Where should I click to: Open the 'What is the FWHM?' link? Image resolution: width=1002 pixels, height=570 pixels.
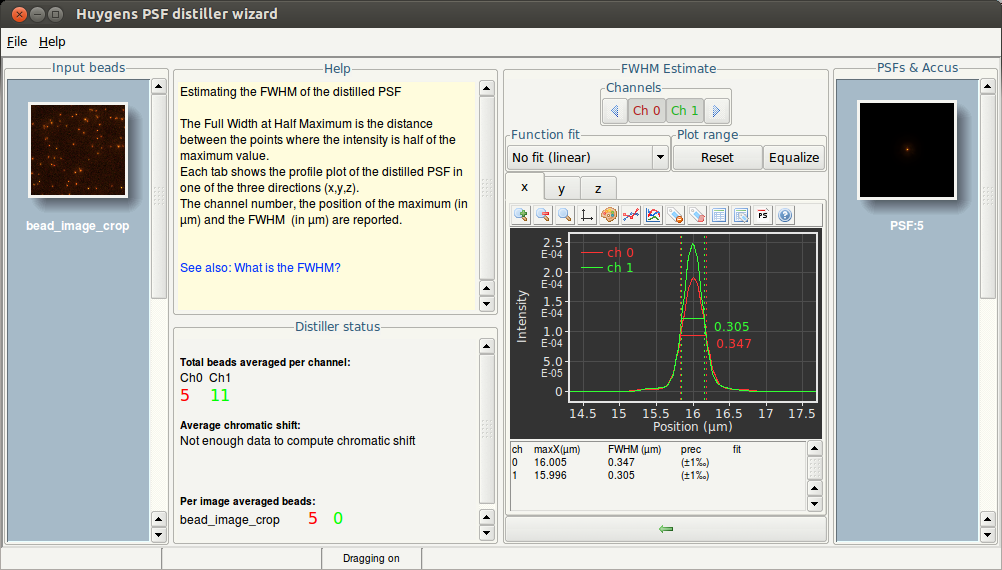point(260,268)
